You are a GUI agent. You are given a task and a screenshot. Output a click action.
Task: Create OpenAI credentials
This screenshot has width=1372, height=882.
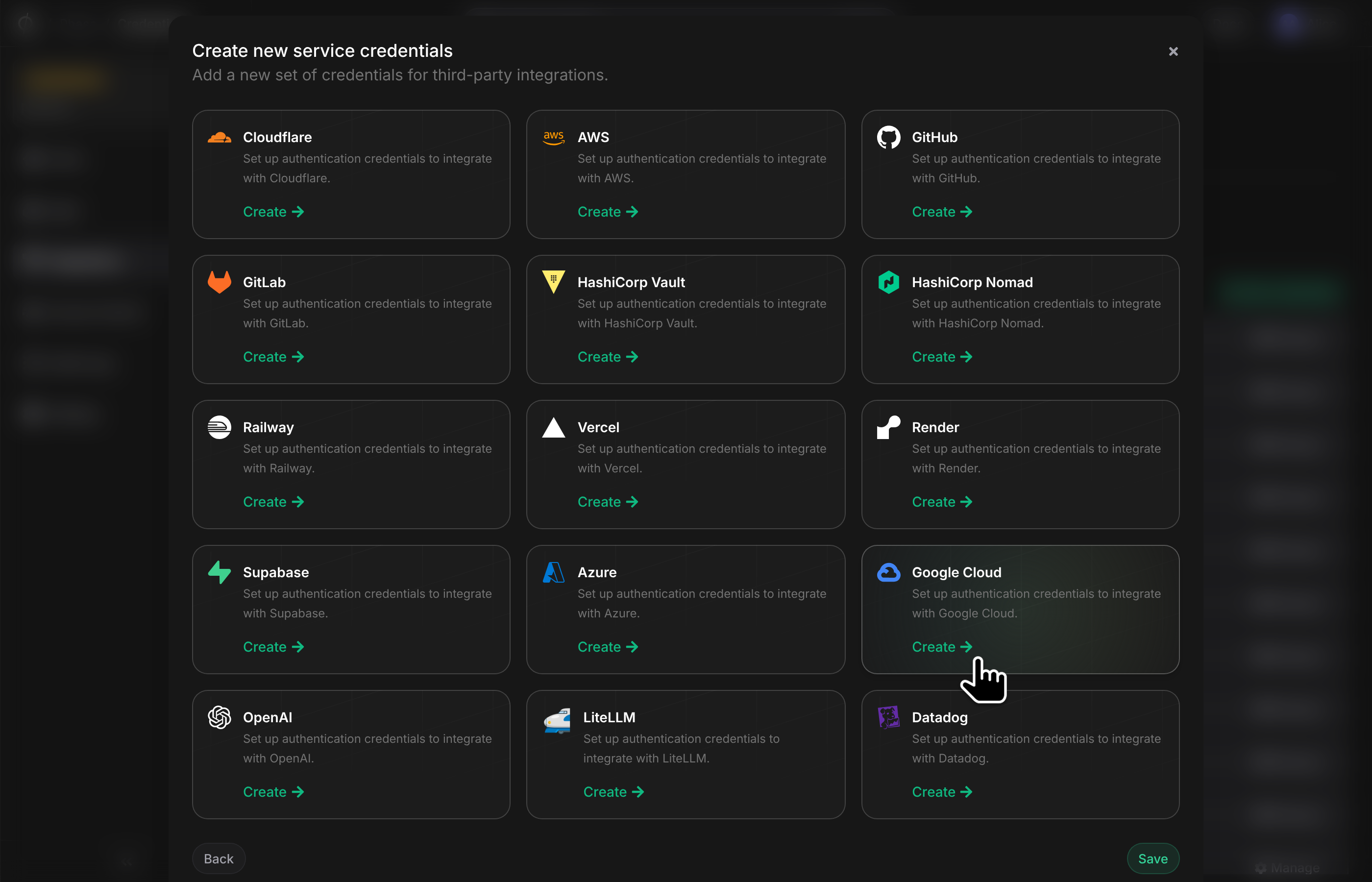point(273,791)
